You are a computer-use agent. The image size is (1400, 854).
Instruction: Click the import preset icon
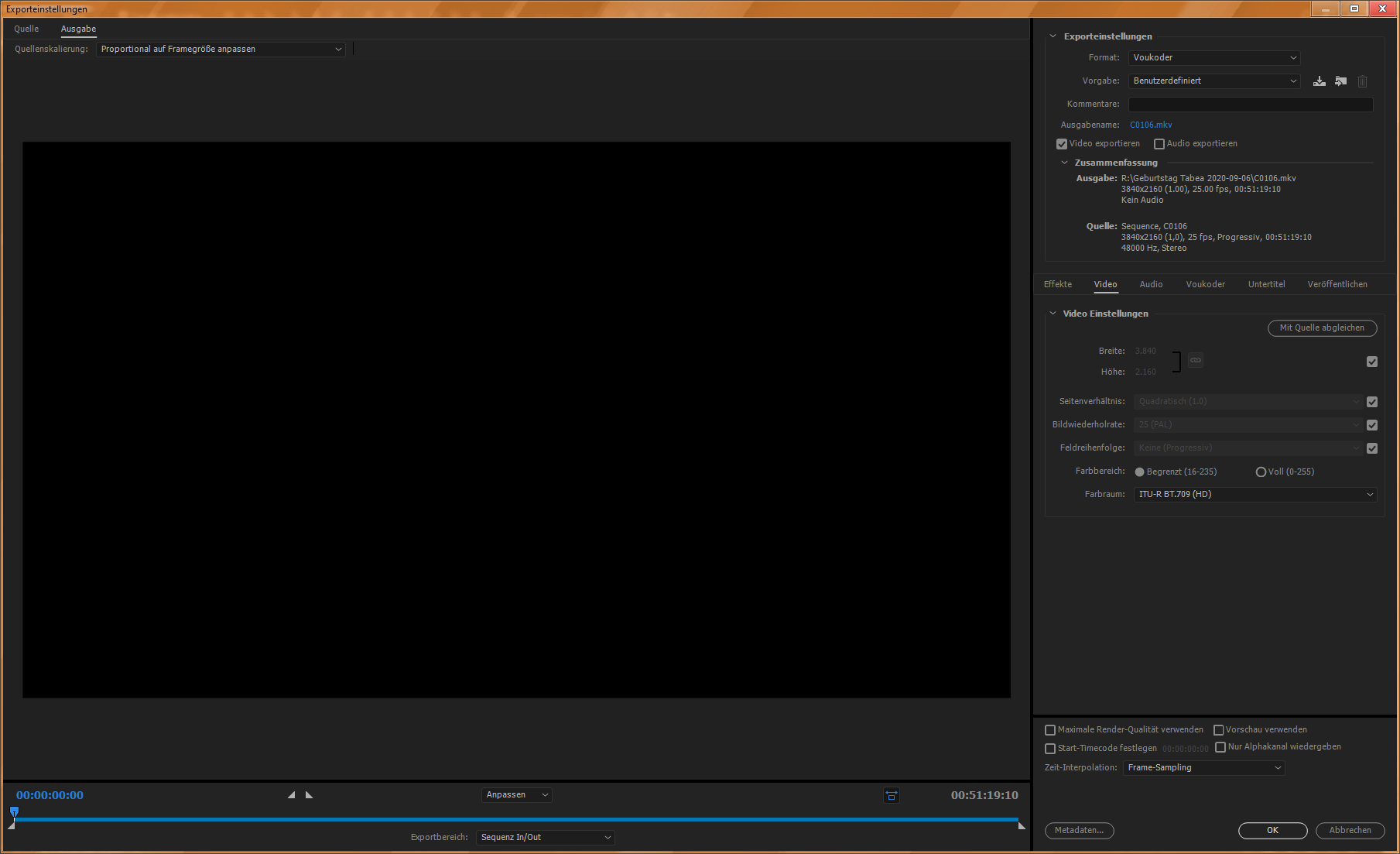(x=1340, y=81)
